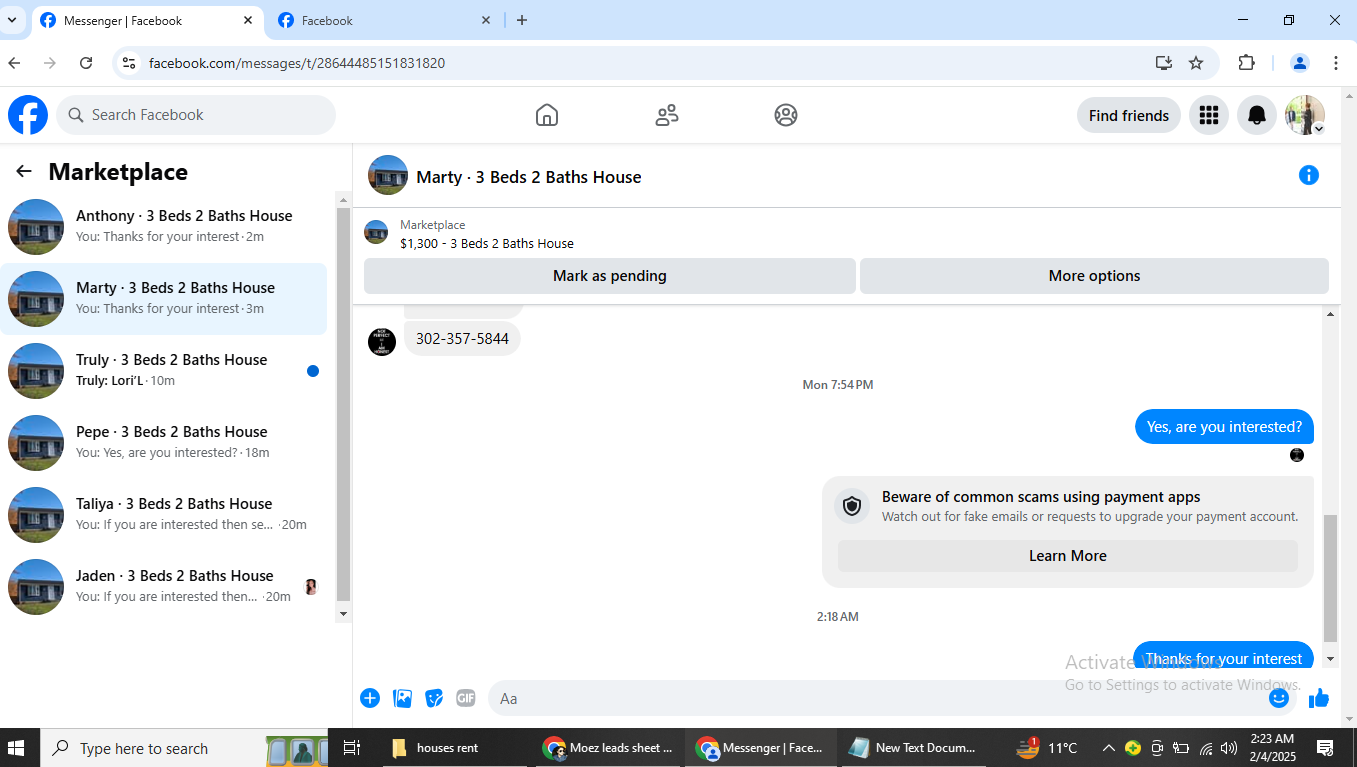Open the volume control in system tray
Viewport: 1357px width, 767px height.
point(1229,748)
